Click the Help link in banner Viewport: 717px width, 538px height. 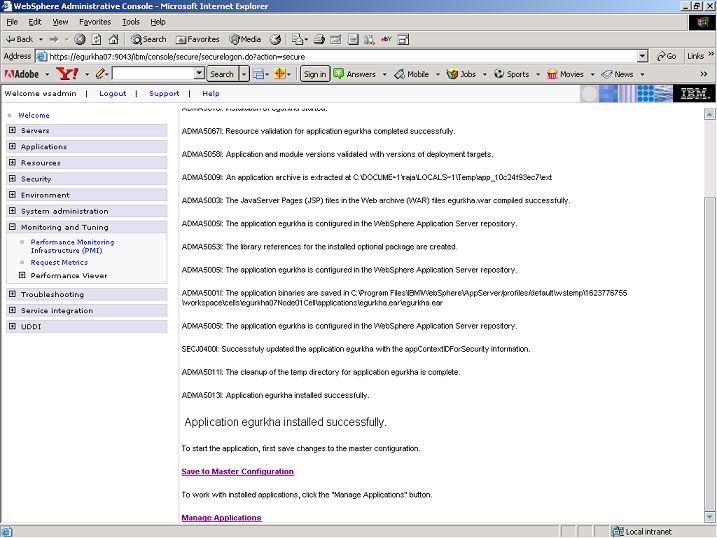tap(211, 93)
